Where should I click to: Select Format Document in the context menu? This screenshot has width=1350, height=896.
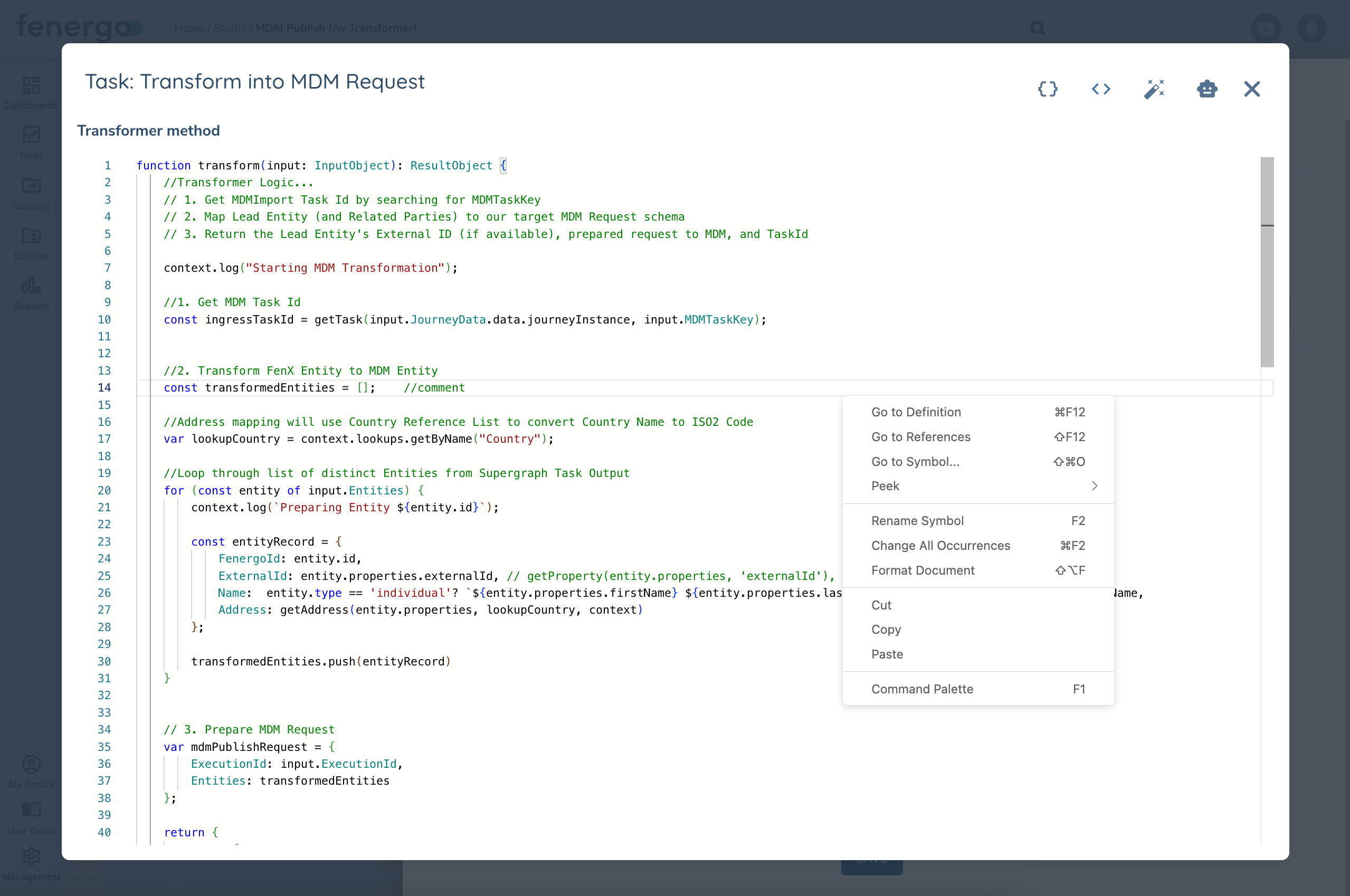click(x=923, y=570)
